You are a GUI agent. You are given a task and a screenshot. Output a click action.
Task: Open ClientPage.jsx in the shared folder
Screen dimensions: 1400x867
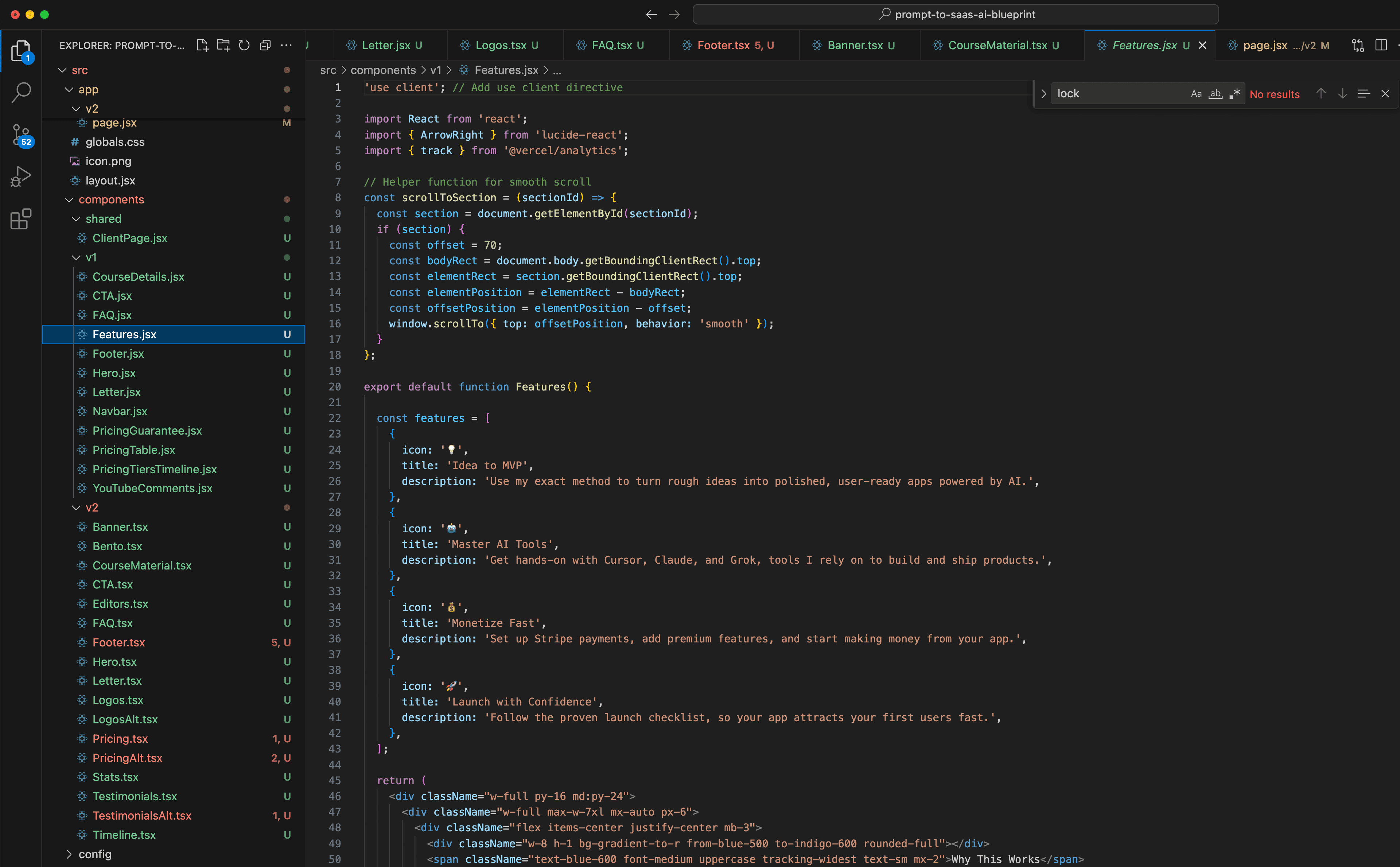point(173,238)
